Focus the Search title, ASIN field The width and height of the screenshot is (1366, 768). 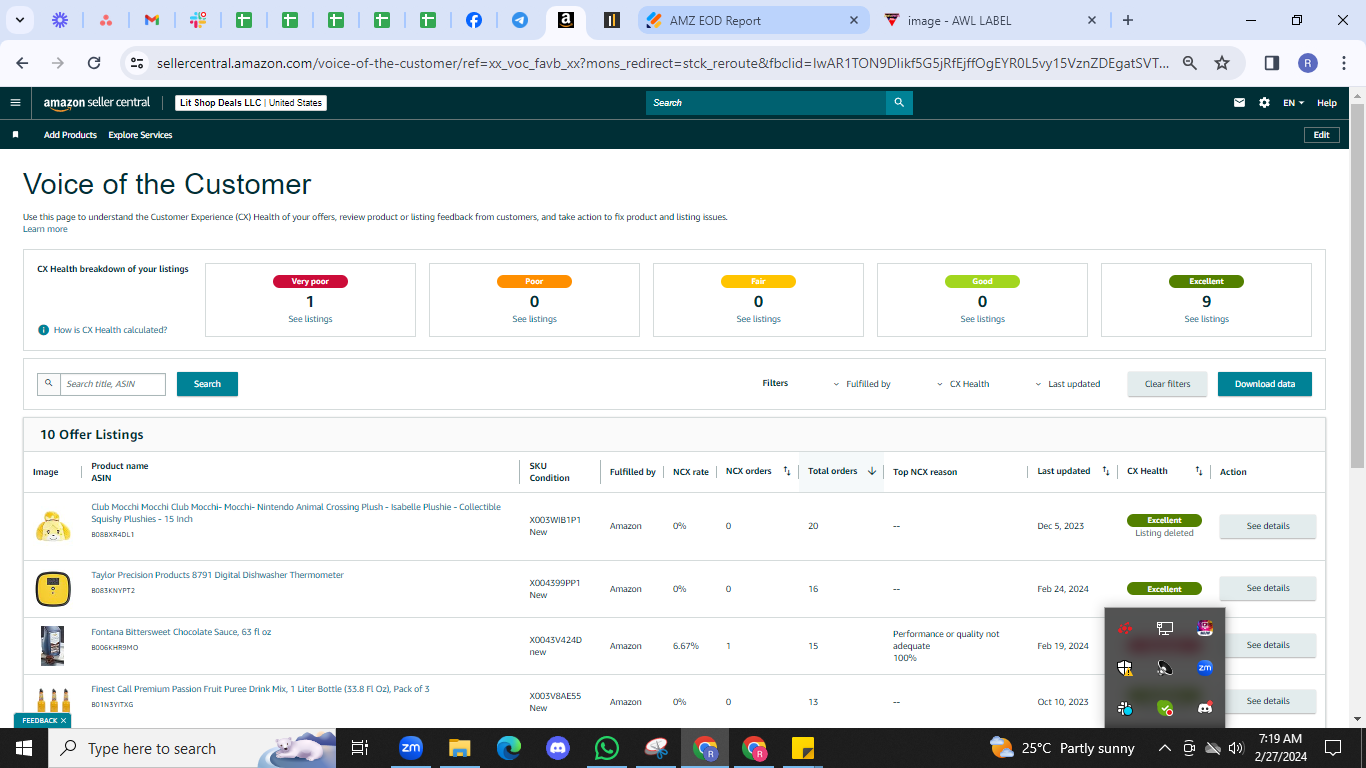click(112, 384)
